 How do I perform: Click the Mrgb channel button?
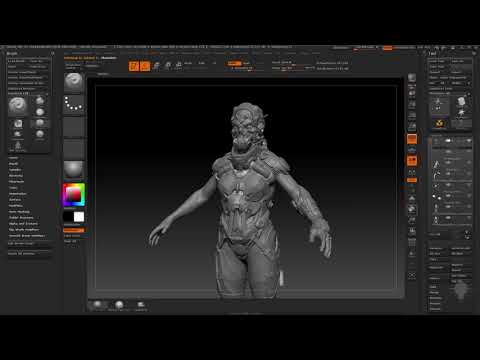pyautogui.click(x=188, y=63)
